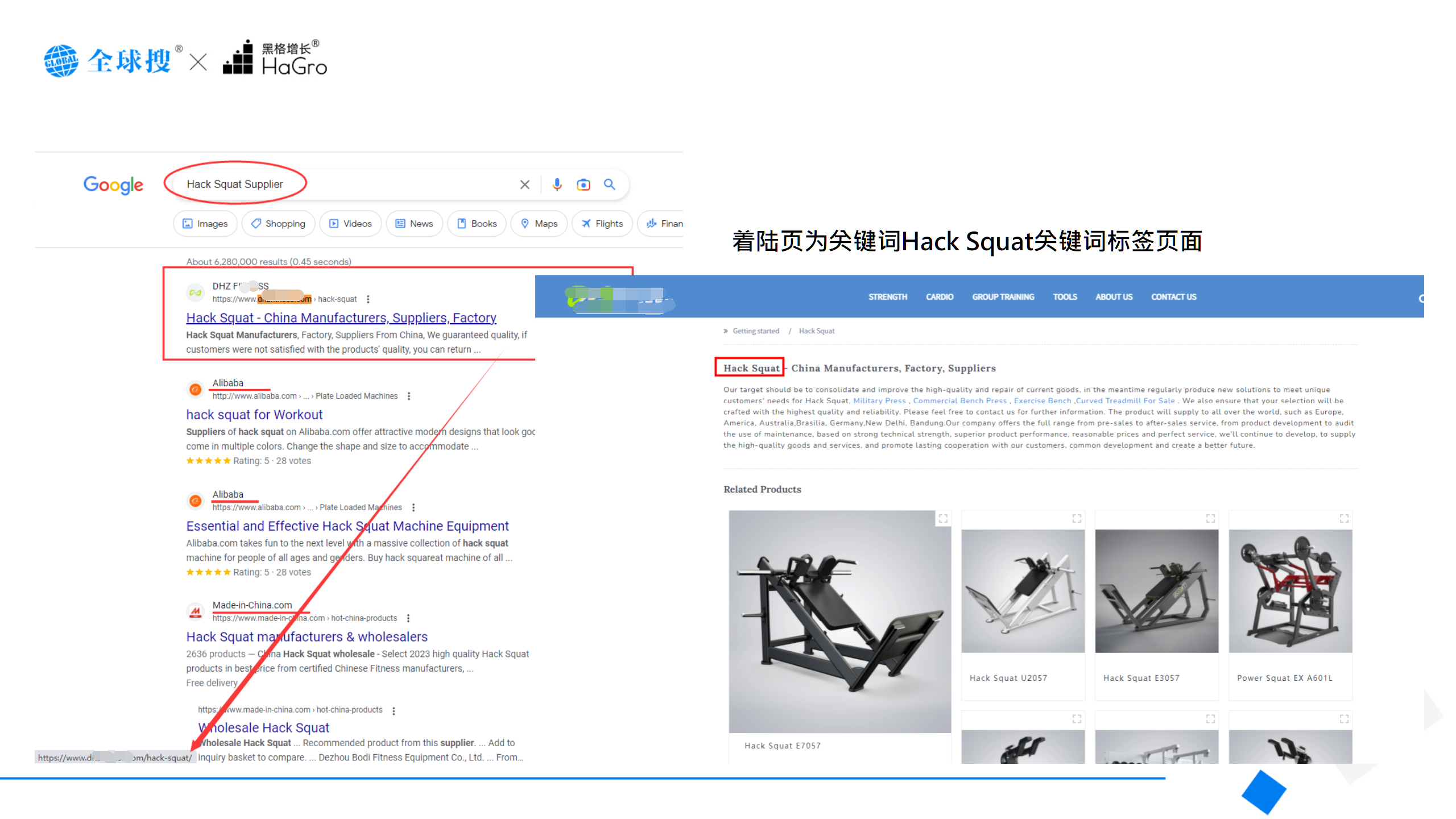1456x819 pixels.
Task: Open options dots beside second Alibaba result
Action: coord(413,507)
